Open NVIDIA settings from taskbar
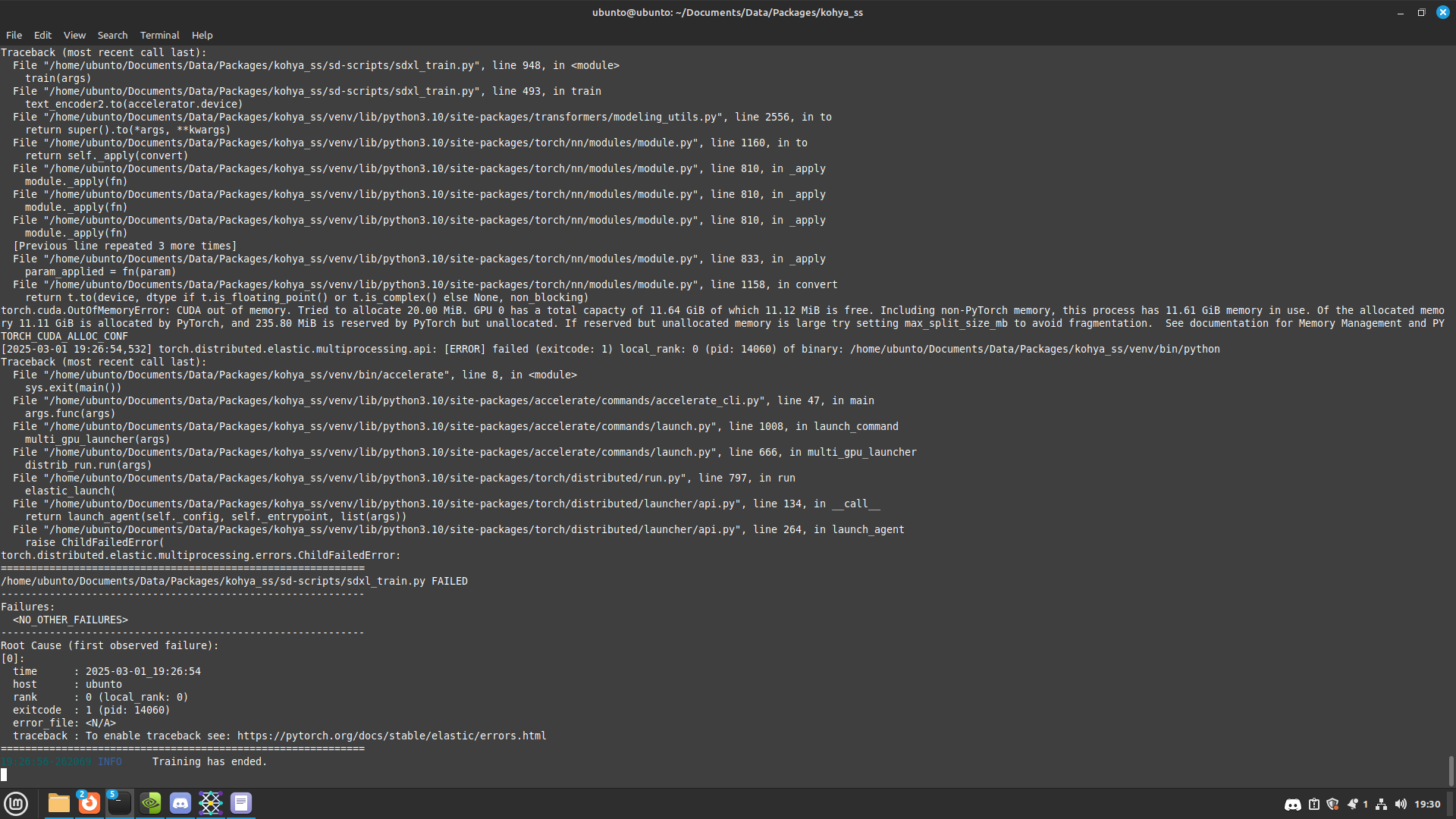 click(150, 803)
